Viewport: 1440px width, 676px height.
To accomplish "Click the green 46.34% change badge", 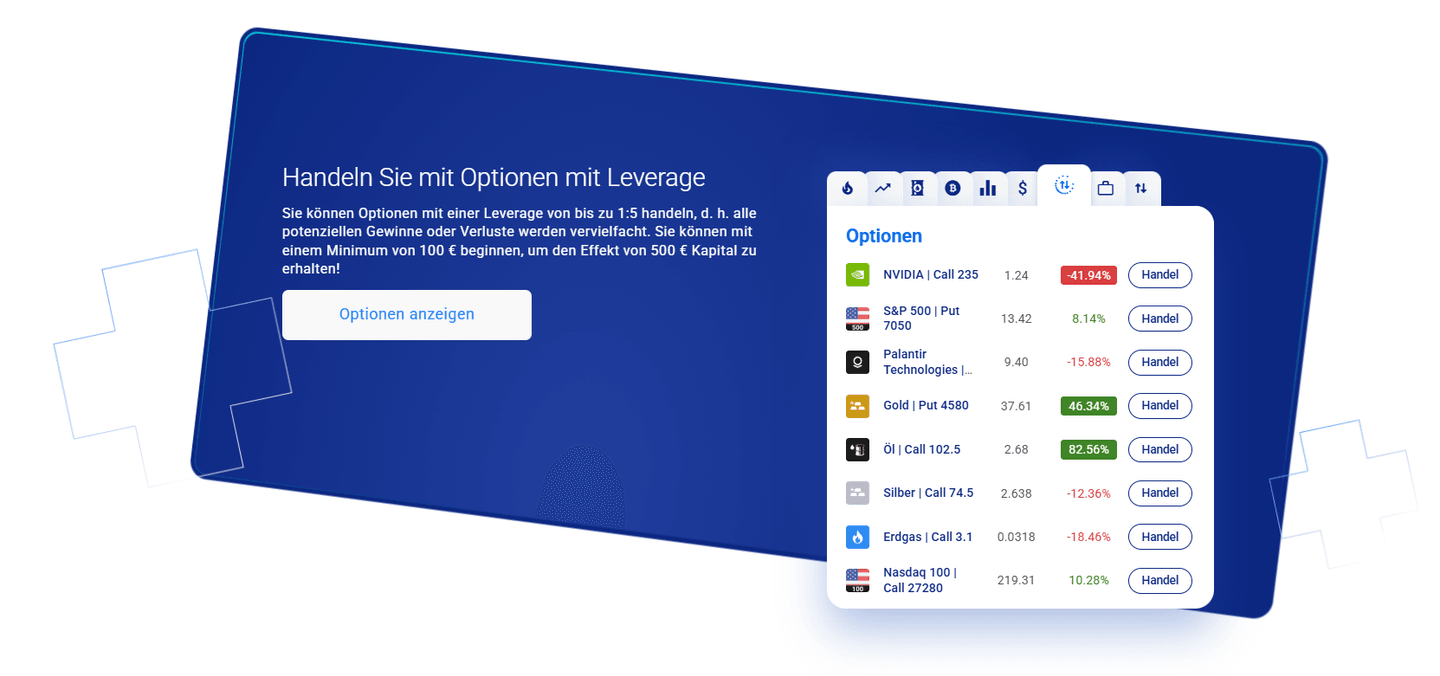I will point(1089,406).
